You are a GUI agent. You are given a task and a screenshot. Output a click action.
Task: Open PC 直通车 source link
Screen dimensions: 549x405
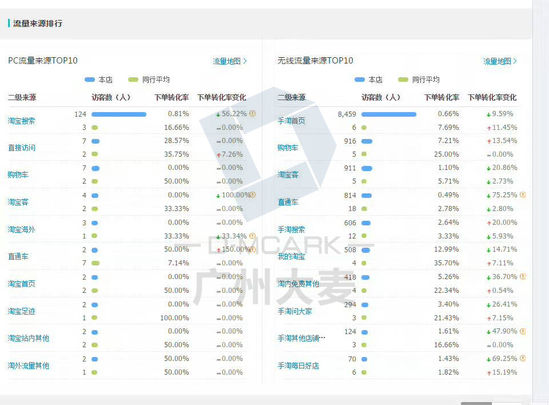point(18,257)
